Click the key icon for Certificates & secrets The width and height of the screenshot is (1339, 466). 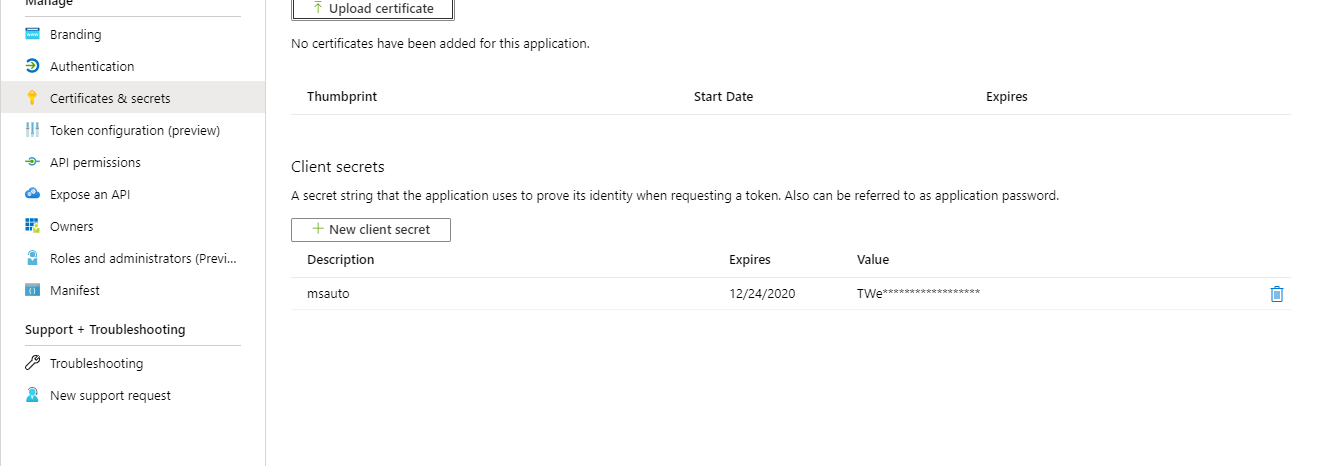click(x=32, y=98)
